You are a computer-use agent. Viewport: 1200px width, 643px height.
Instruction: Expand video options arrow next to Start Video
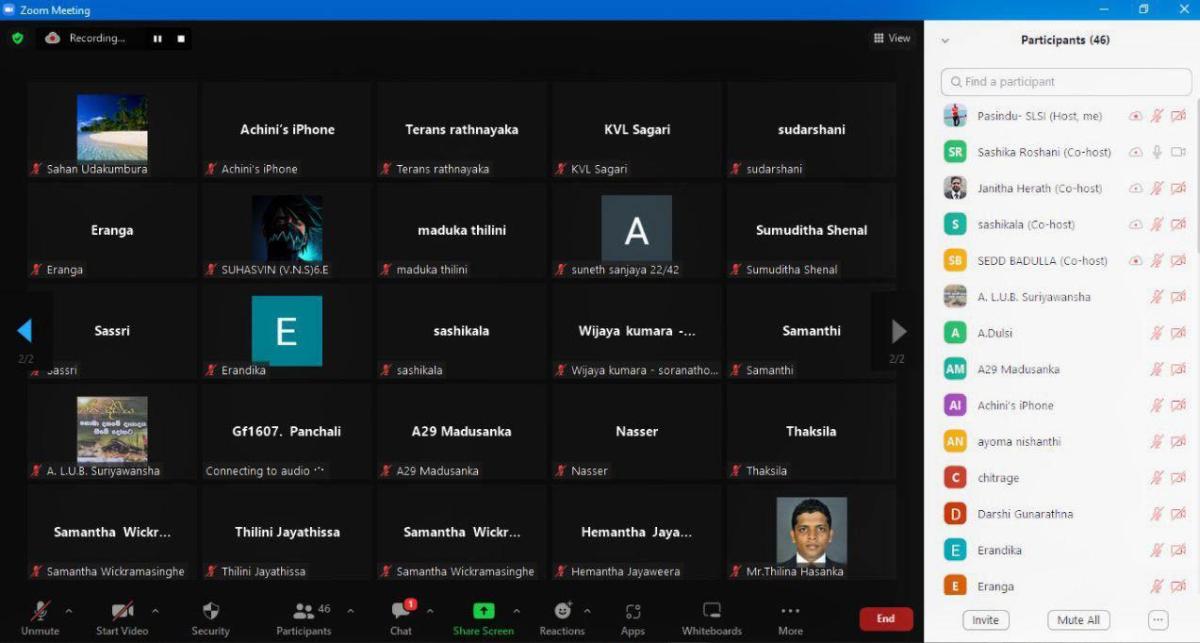point(155,610)
